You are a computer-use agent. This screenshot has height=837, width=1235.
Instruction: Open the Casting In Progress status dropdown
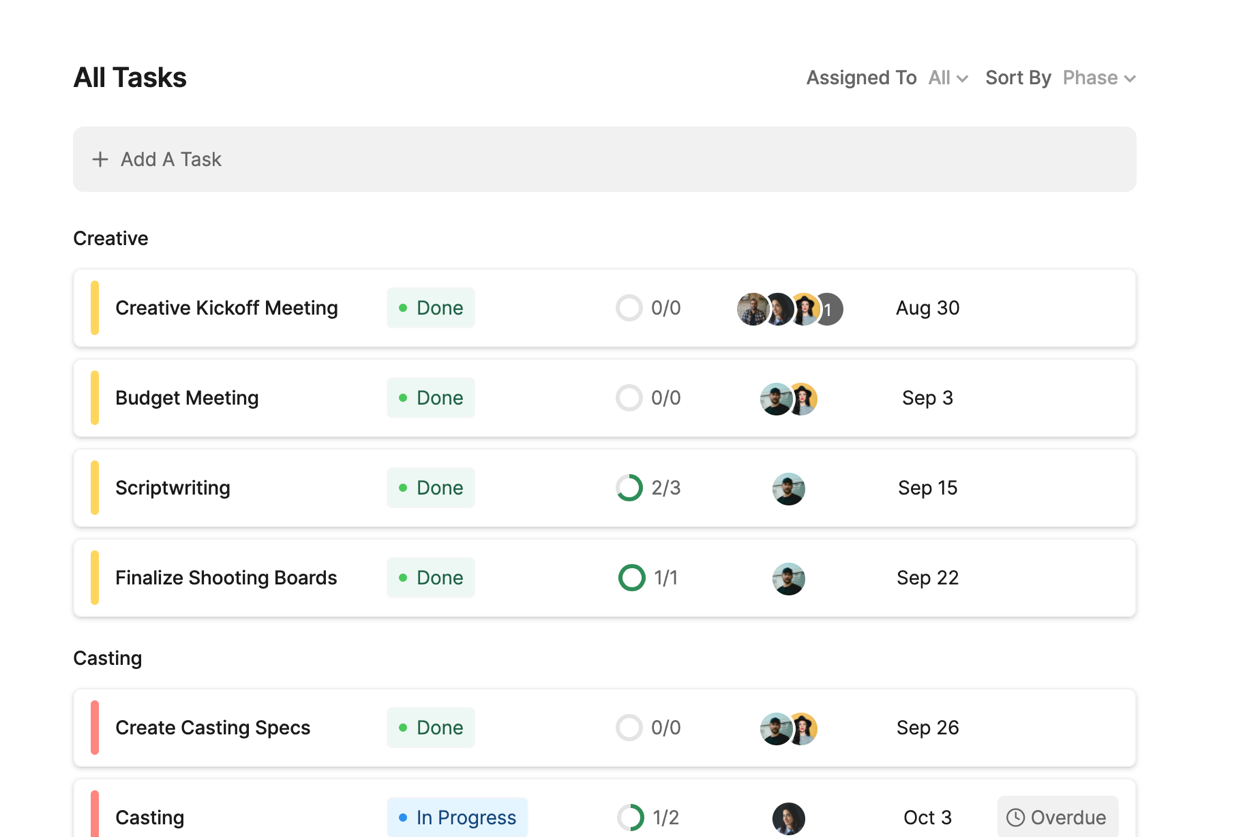(x=457, y=817)
